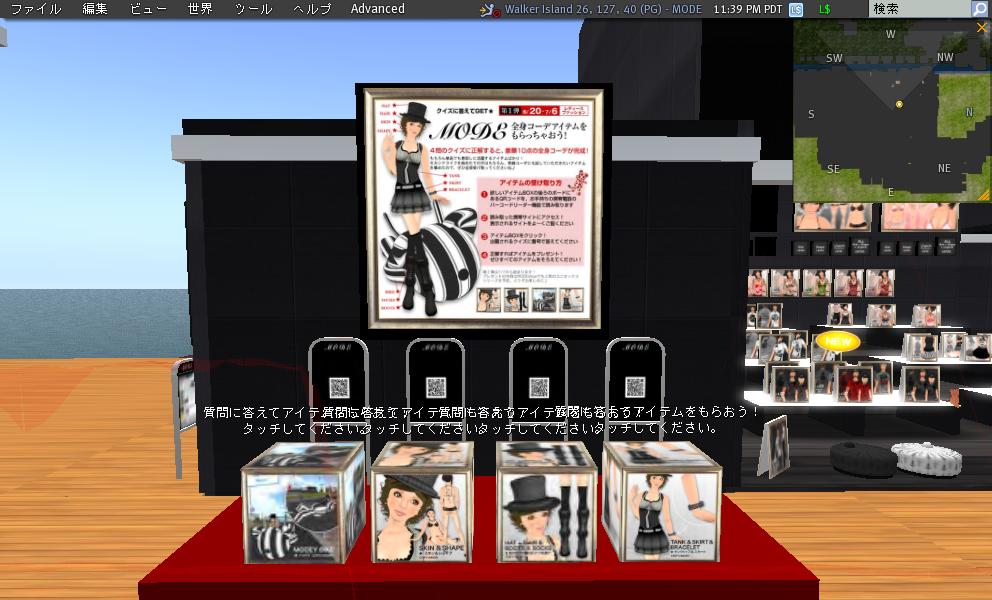992x600 pixels.
Task: Touch the top hat and boots item box
Action: coord(547,502)
